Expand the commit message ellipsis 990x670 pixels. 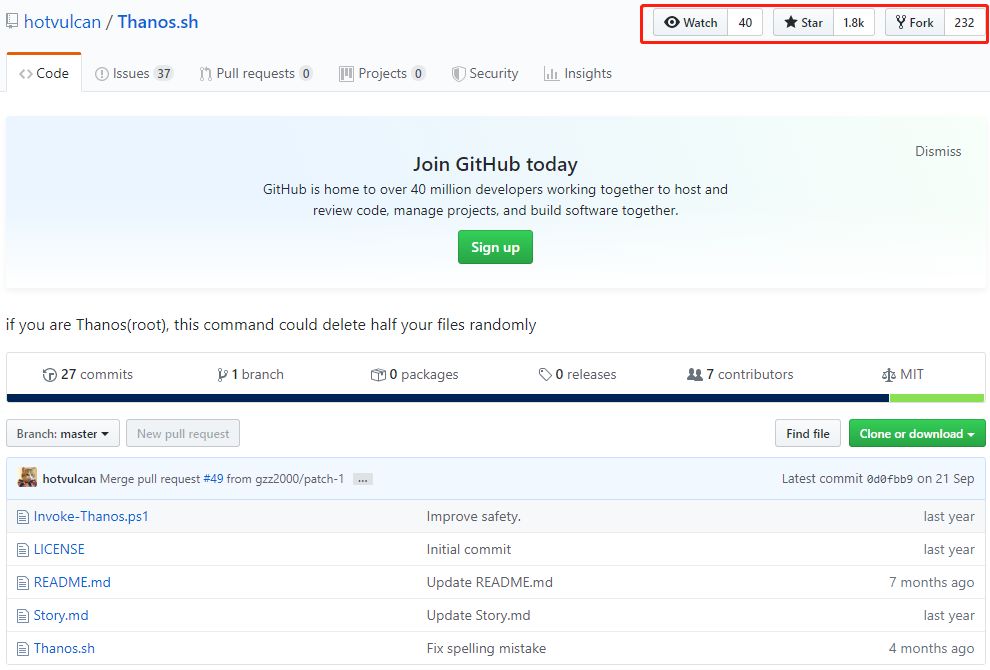point(362,479)
